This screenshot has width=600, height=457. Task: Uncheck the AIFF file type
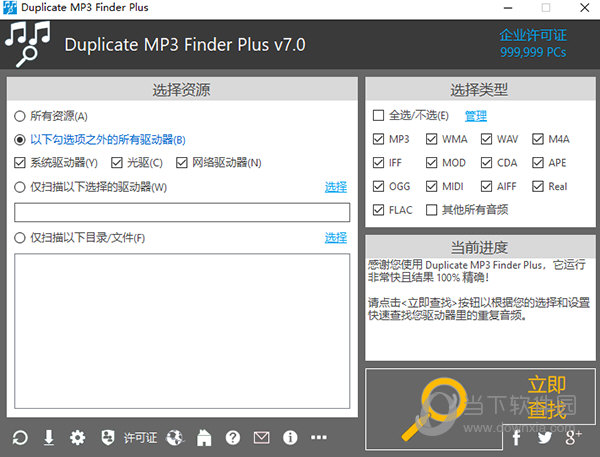[x=486, y=186]
